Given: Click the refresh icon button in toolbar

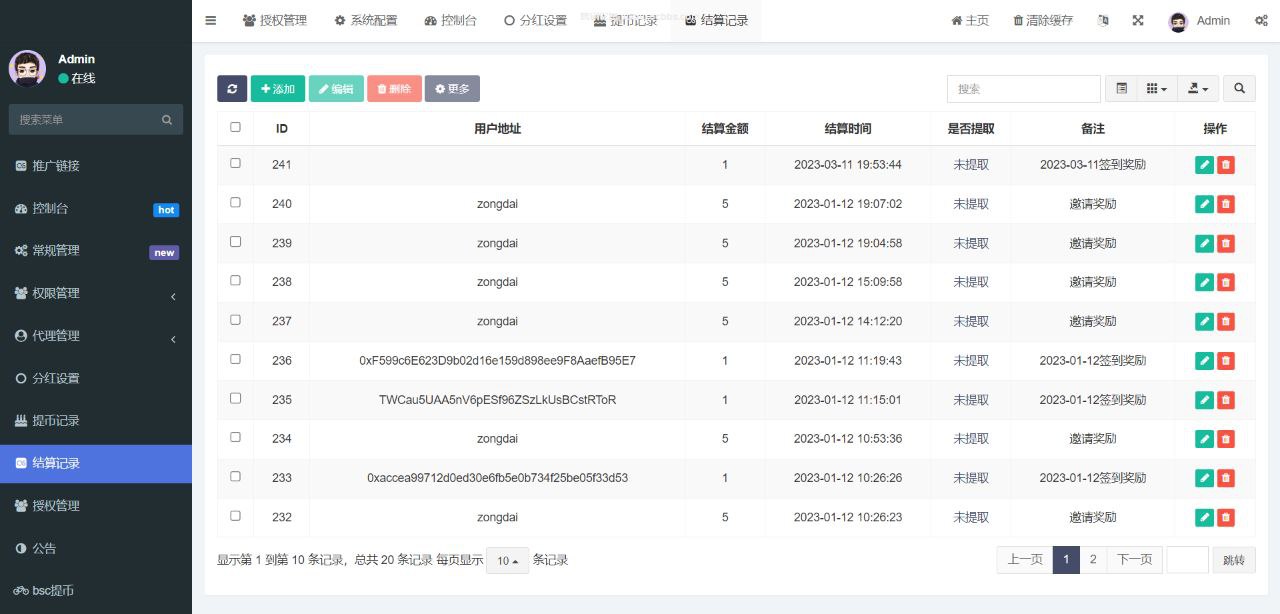Looking at the screenshot, I should coord(232,89).
